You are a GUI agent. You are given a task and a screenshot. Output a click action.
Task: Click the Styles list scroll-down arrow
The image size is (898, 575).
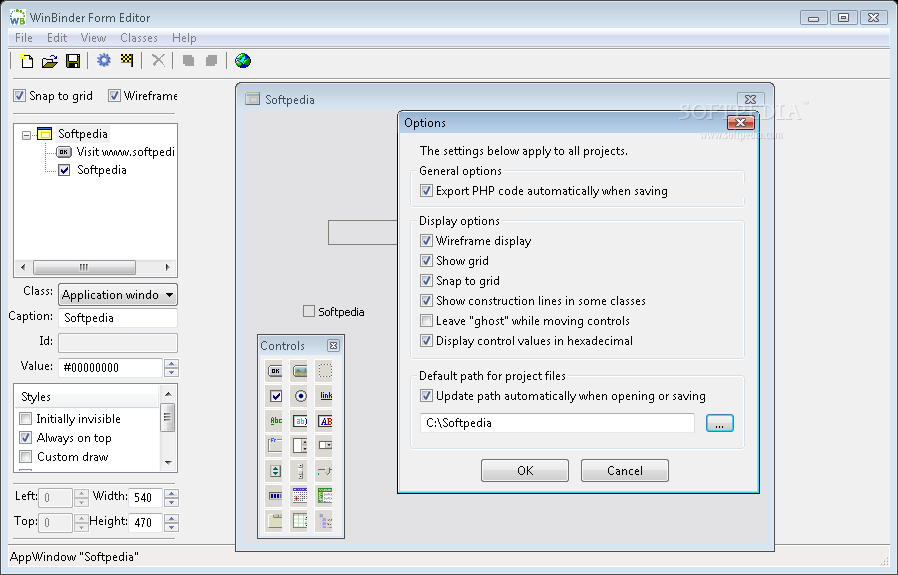tap(168, 462)
